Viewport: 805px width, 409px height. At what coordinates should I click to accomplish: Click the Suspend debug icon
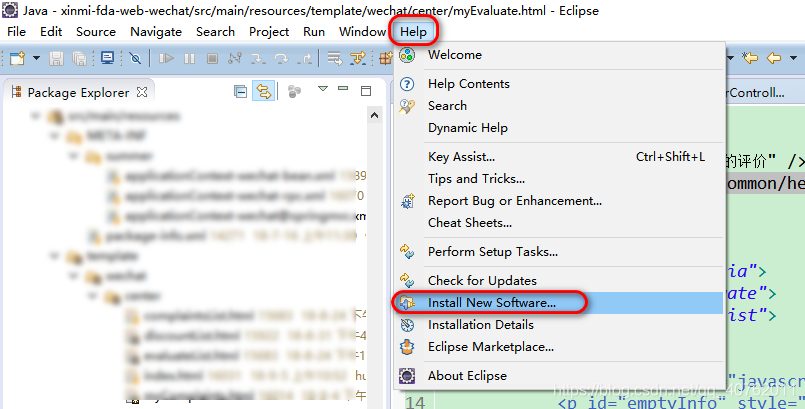click(x=189, y=59)
